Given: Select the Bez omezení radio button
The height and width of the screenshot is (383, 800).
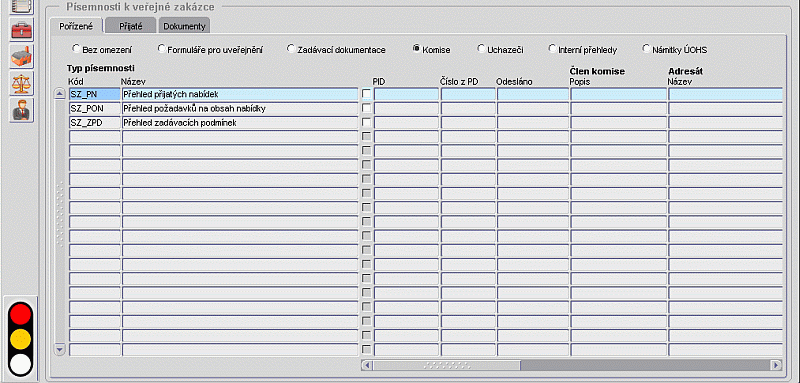Looking at the screenshot, I should (x=76, y=49).
